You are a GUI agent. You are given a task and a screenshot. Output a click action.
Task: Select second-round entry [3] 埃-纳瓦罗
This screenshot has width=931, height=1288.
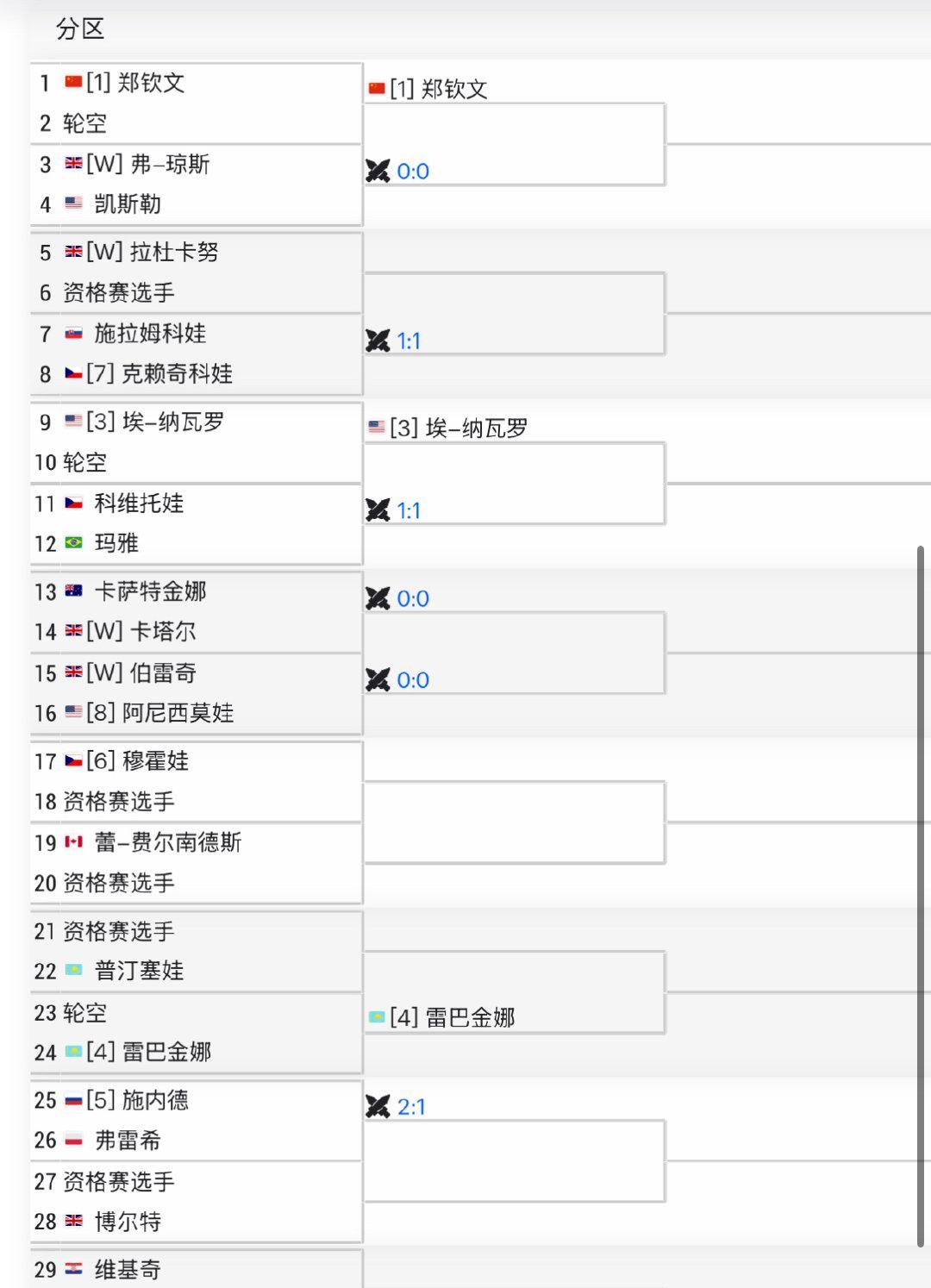click(459, 428)
